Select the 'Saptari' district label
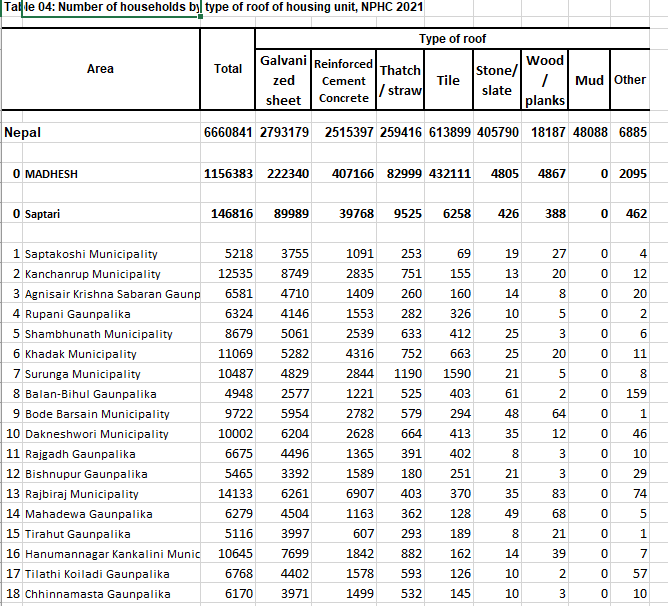This screenshot has width=668, height=606. 111,214
